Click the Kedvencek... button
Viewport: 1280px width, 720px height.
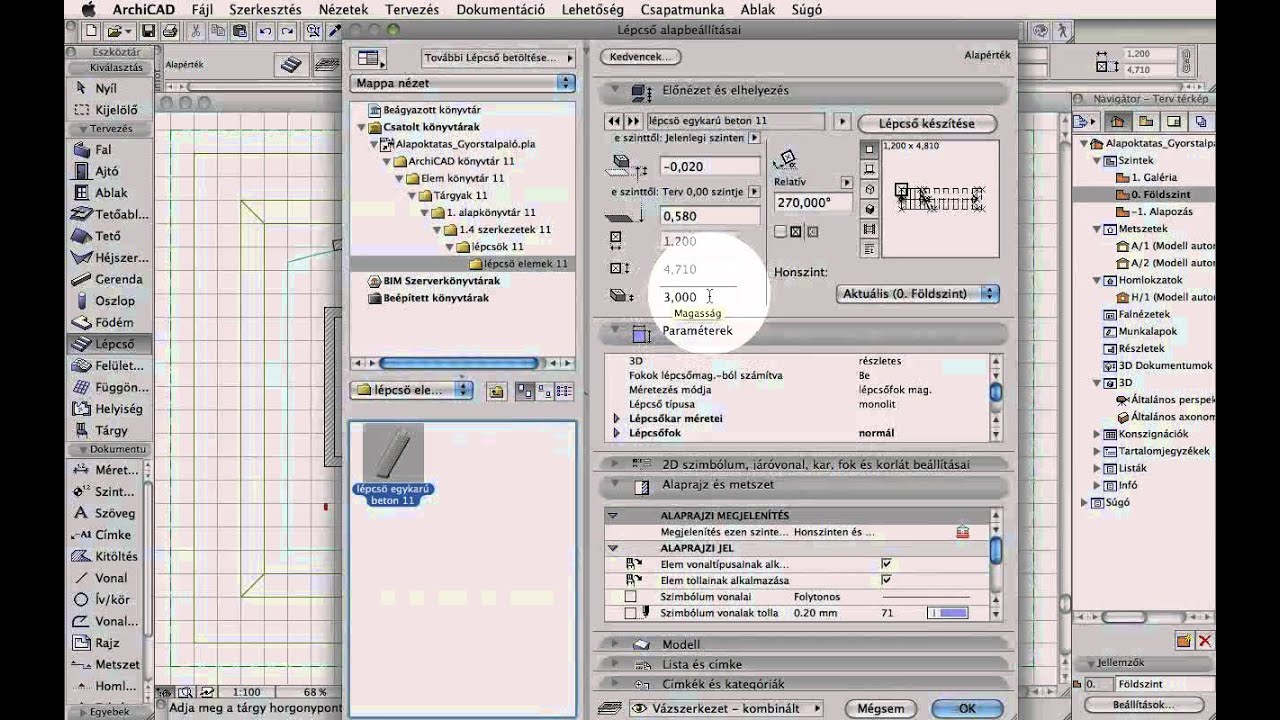pos(640,57)
